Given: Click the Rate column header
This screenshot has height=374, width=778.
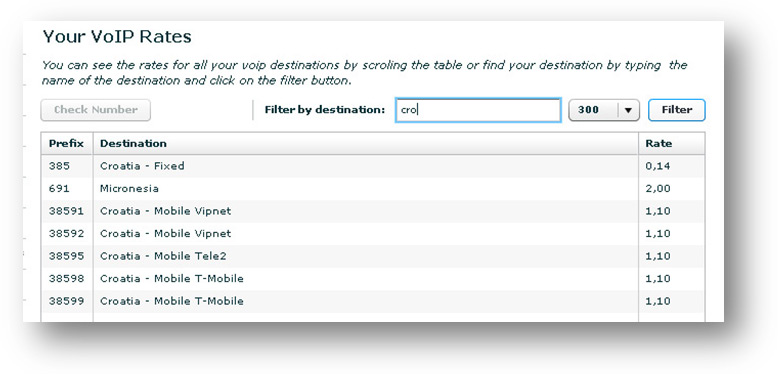Looking at the screenshot, I should pos(671,143).
